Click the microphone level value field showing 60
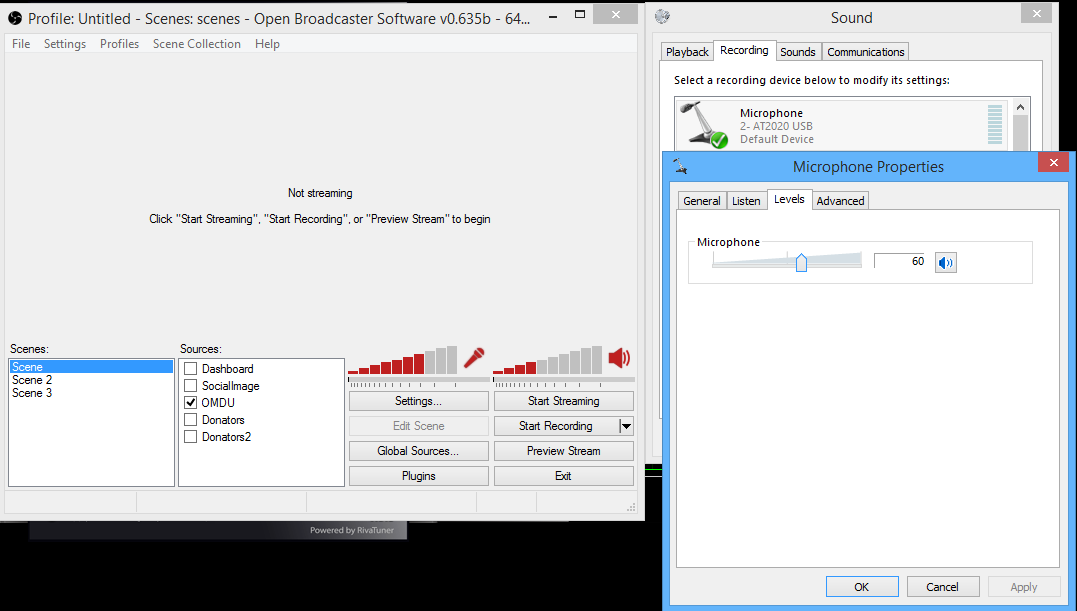The image size is (1077, 611). [900, 261]
